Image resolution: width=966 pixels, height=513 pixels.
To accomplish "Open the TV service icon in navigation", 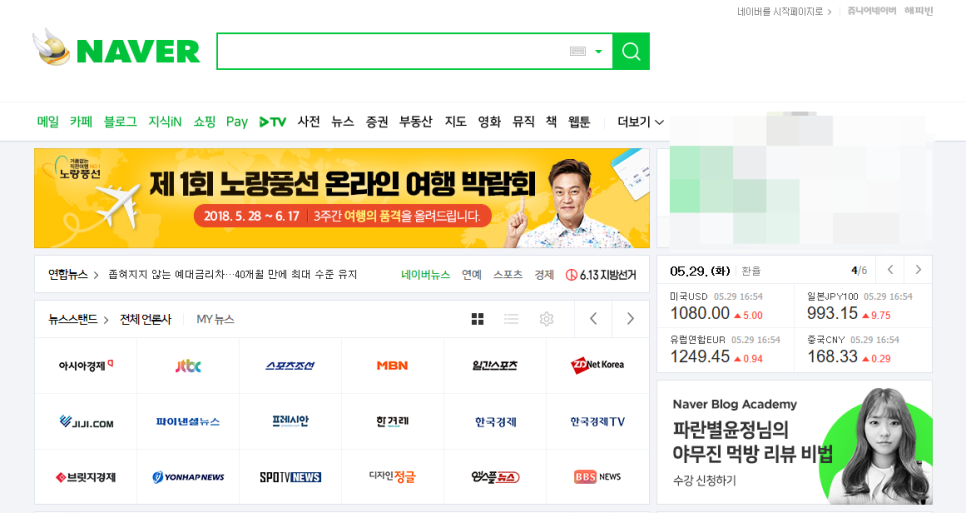I will [272, 122].
